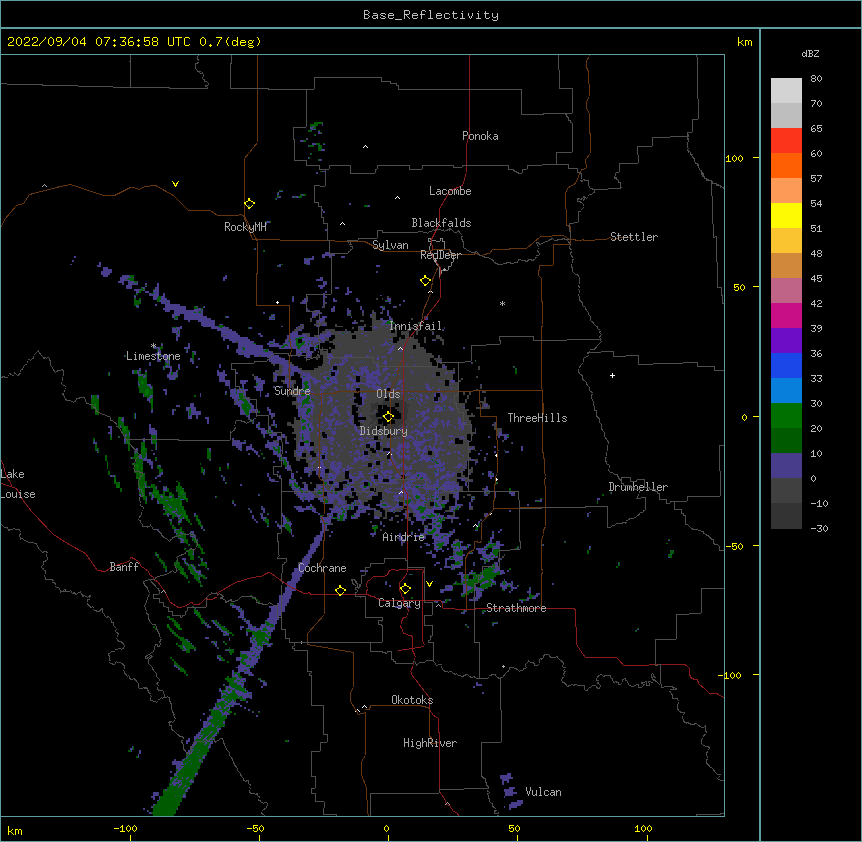Click the RockyMH label
Image resolution: width=862 pixels, height=842 pixels.
(x=245, y=227)
